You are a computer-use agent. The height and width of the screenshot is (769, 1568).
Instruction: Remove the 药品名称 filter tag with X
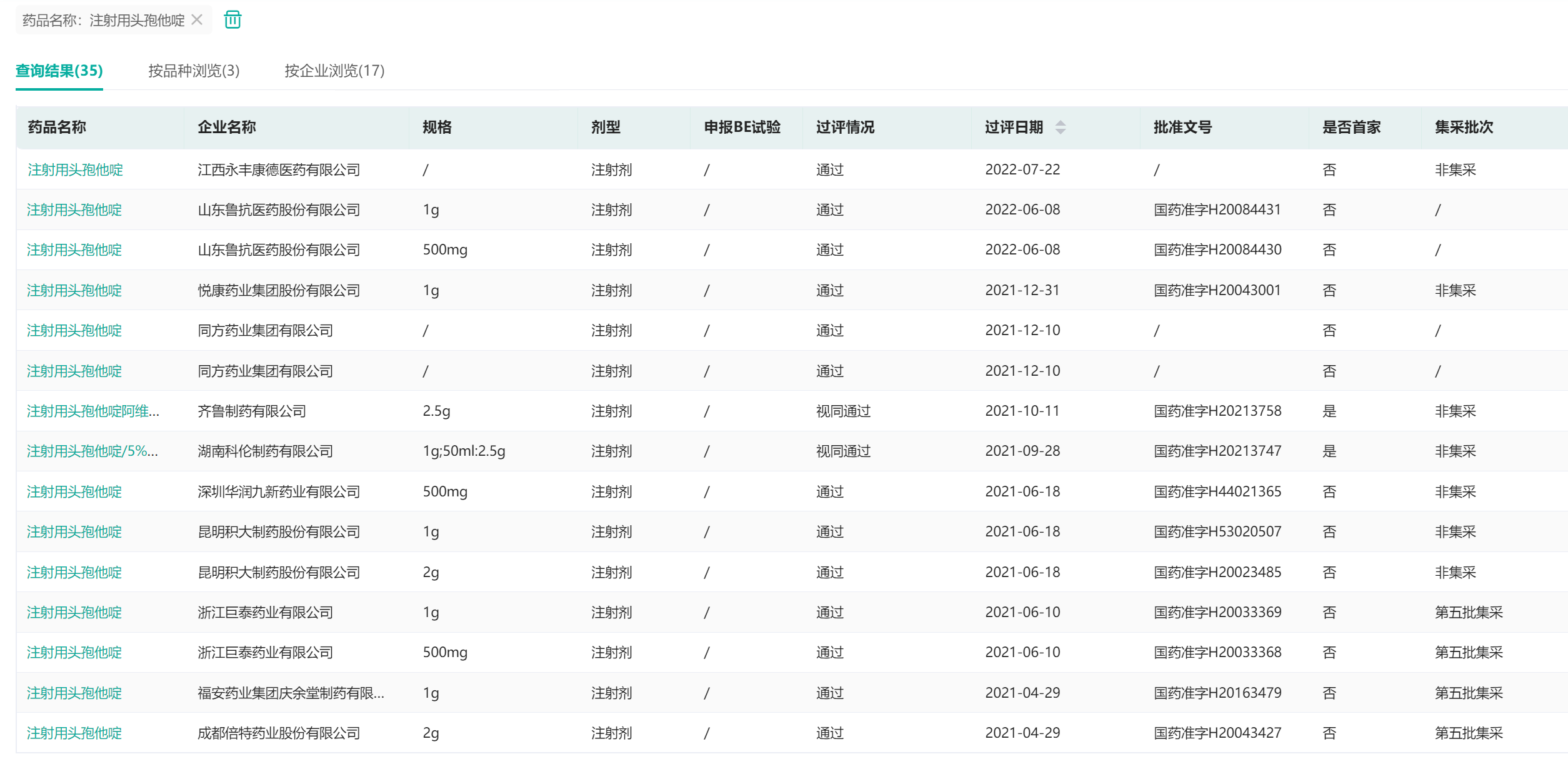click(197, 20)
